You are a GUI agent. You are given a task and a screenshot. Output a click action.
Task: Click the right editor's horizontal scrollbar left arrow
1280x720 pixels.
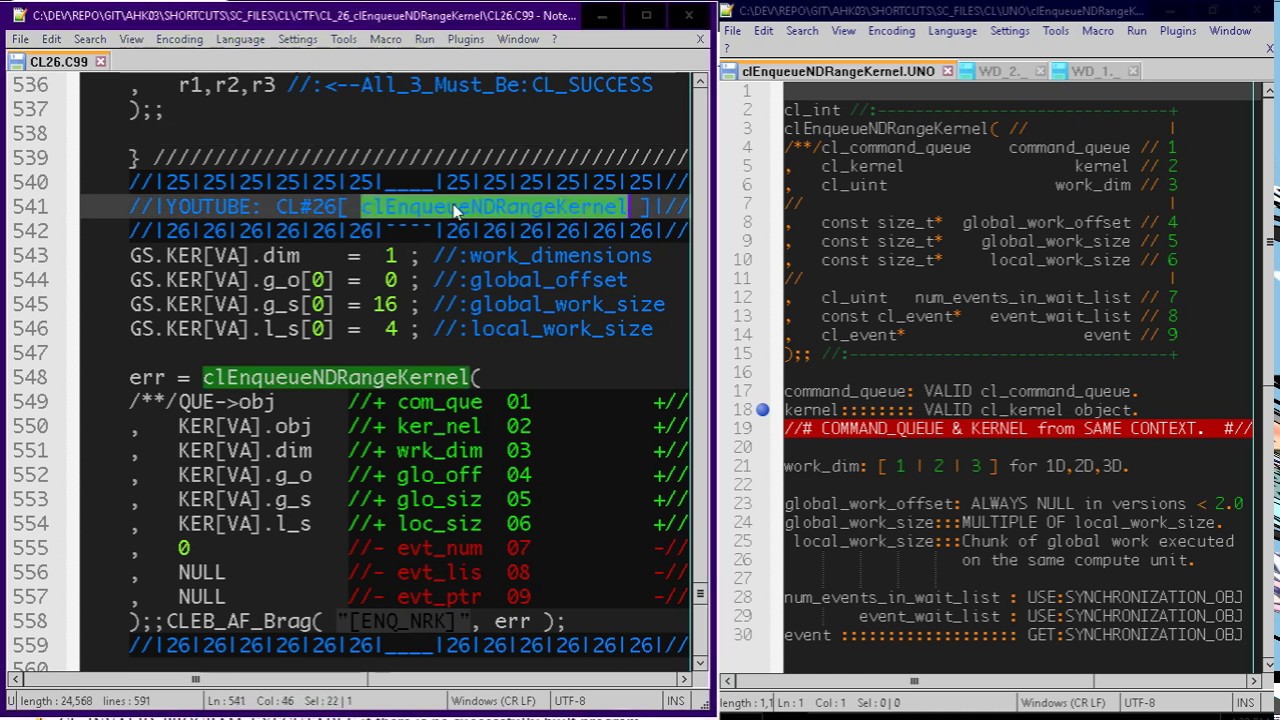coord(727,681)
